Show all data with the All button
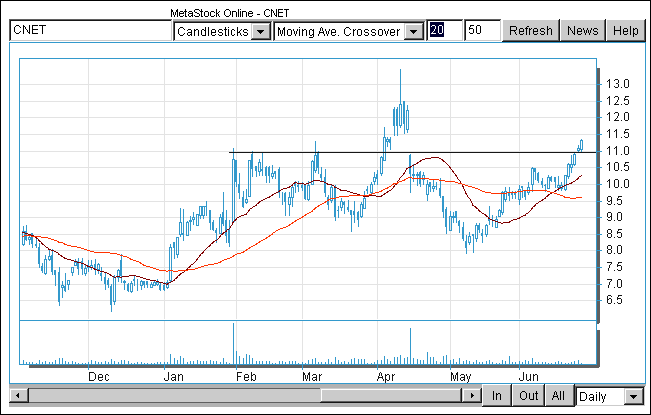Screen dimensions: 651x415 click(558, 396)
